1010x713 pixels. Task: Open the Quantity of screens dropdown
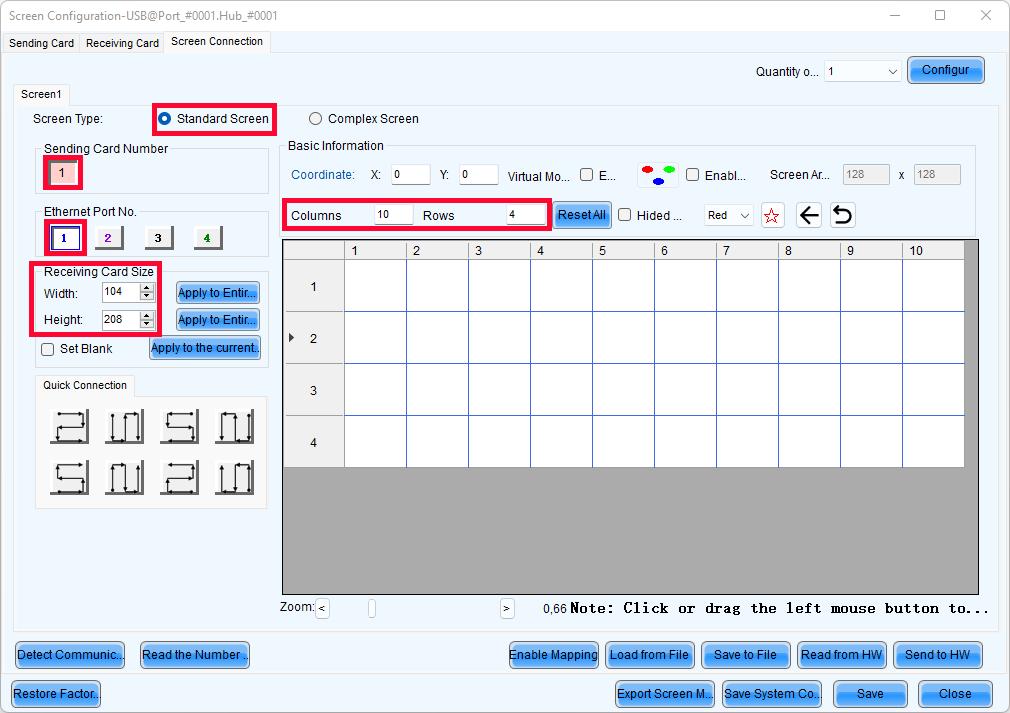[x=862, y=71]
